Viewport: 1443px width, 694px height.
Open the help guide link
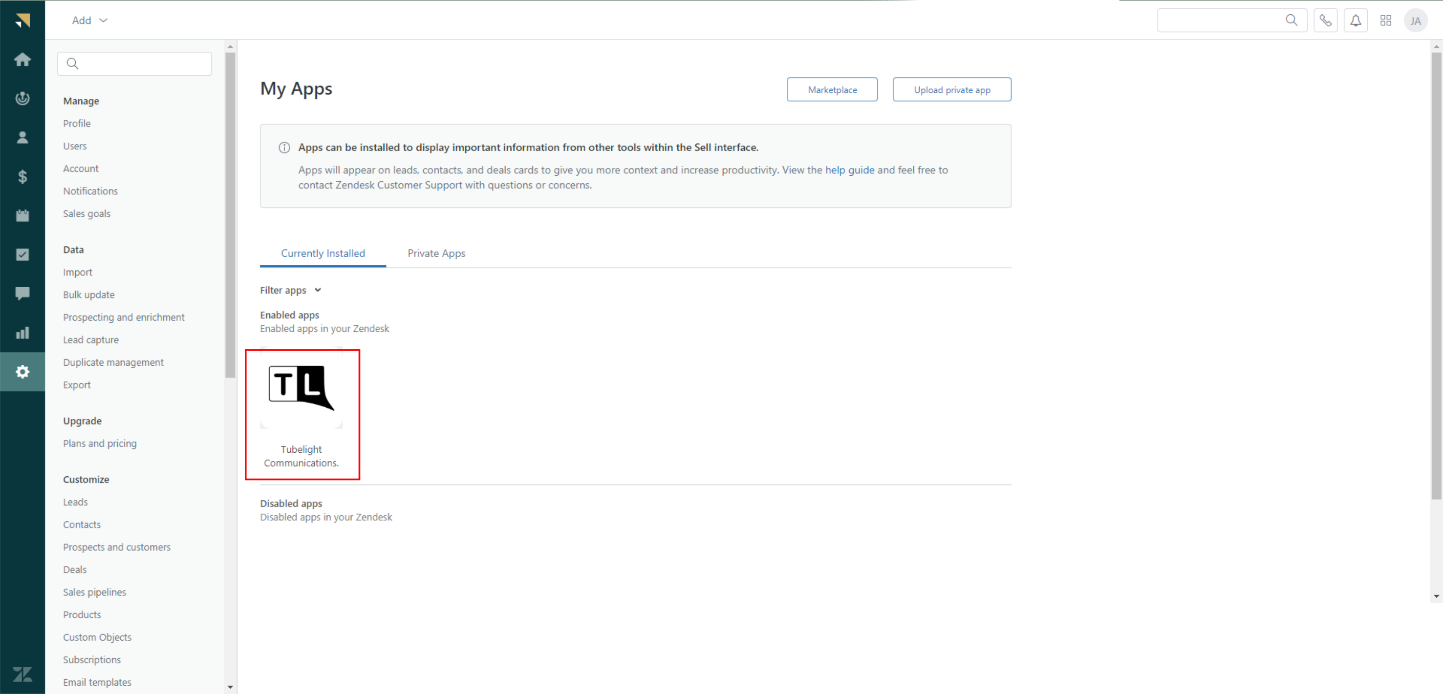point(849,170)
